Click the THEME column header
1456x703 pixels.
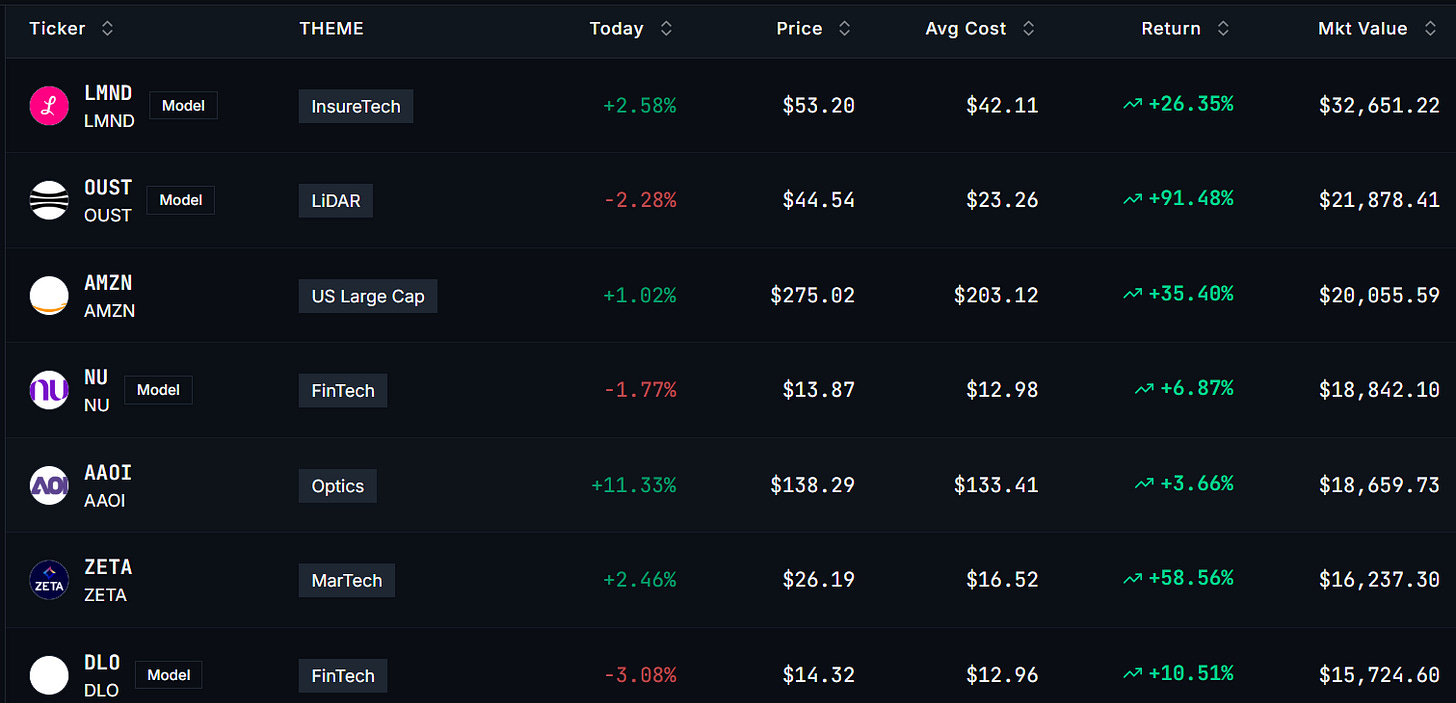(x=332, y=29)
